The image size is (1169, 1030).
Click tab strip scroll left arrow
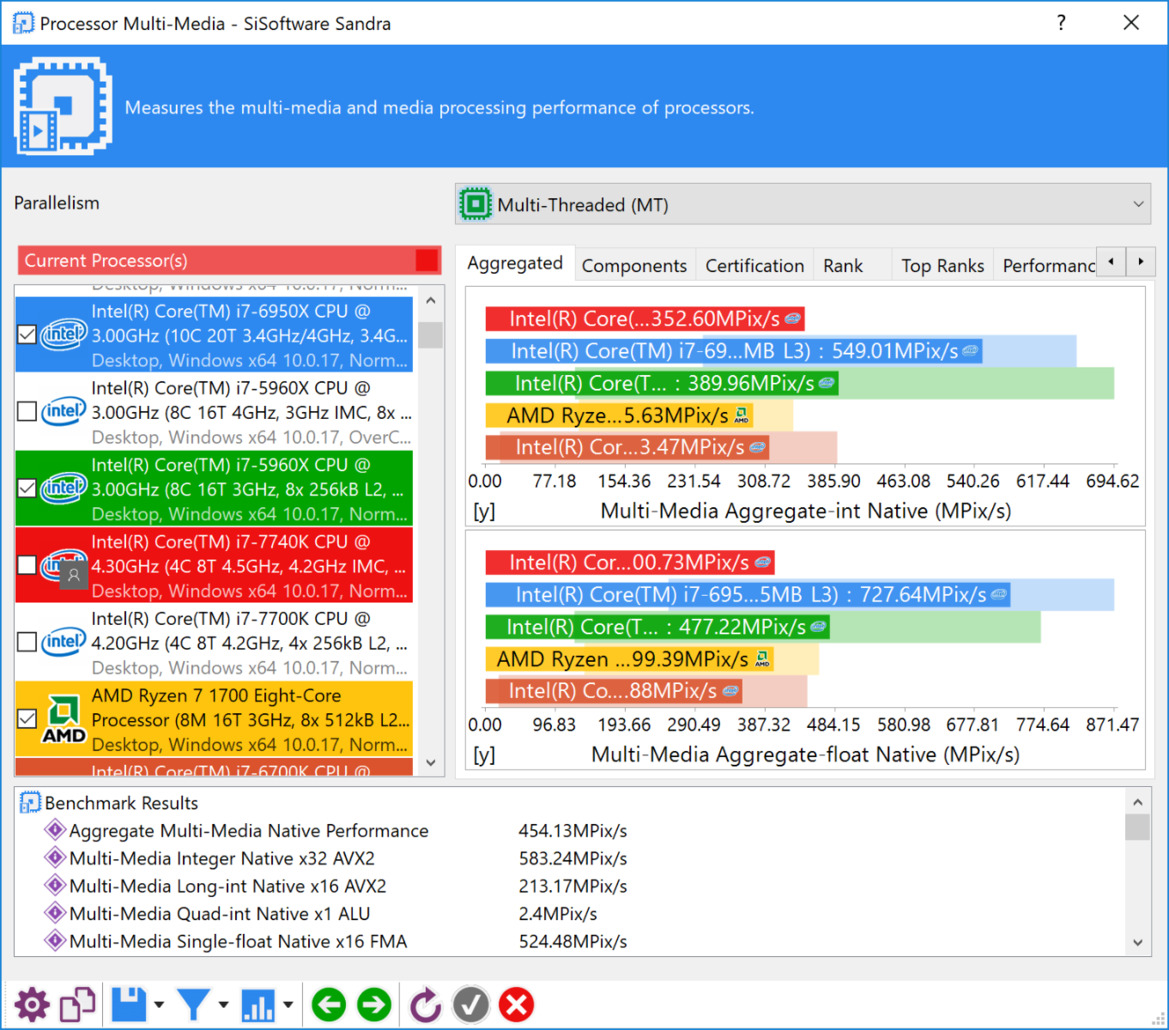click(x=1111, y=262)
